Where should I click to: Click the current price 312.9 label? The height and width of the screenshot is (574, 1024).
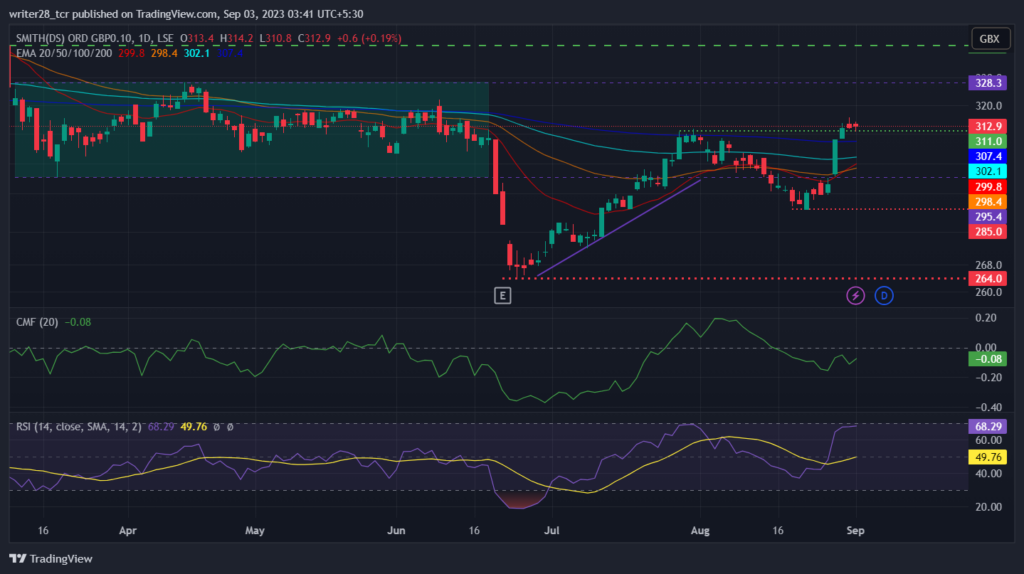pos(987,126)
